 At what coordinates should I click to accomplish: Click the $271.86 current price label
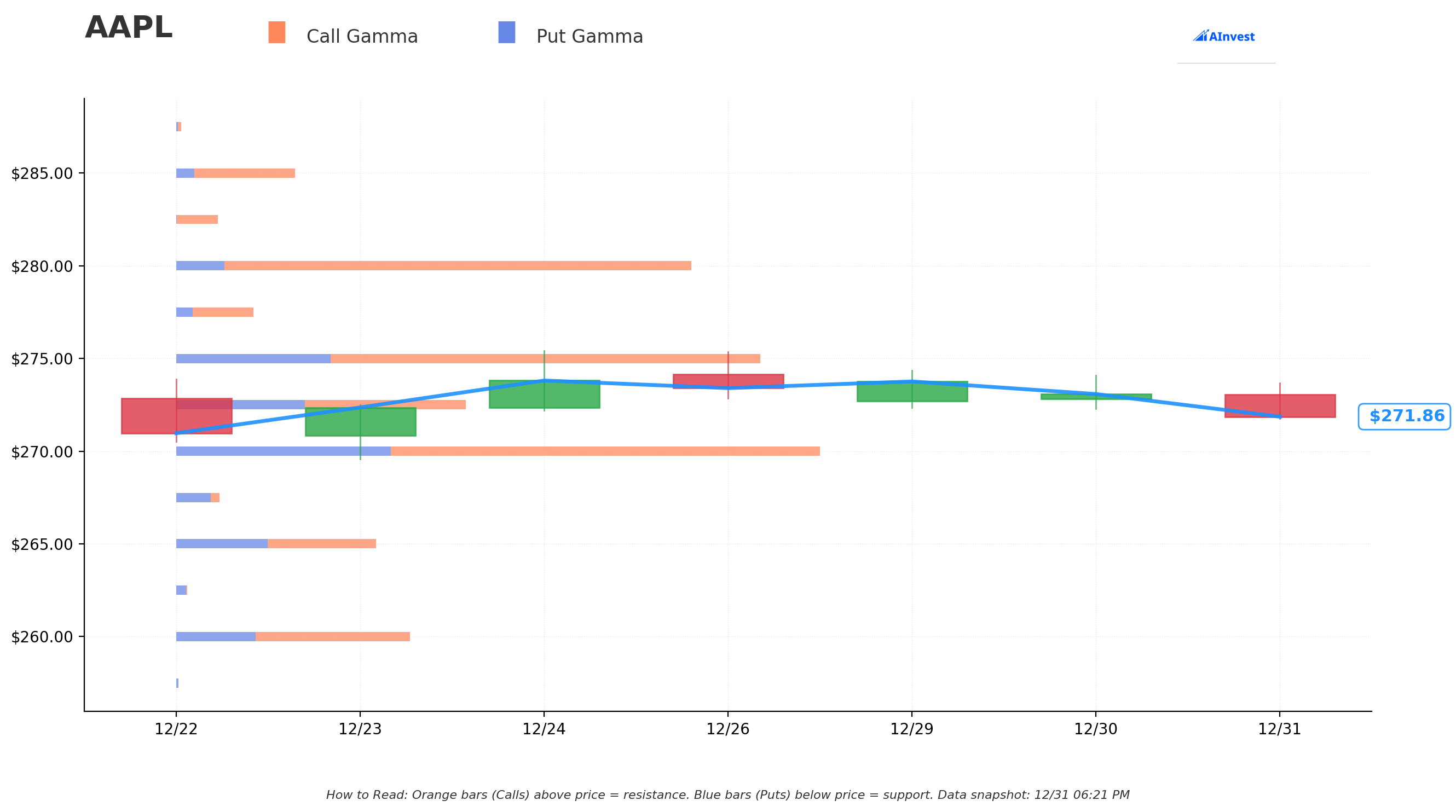click(x=1405, y=416)
